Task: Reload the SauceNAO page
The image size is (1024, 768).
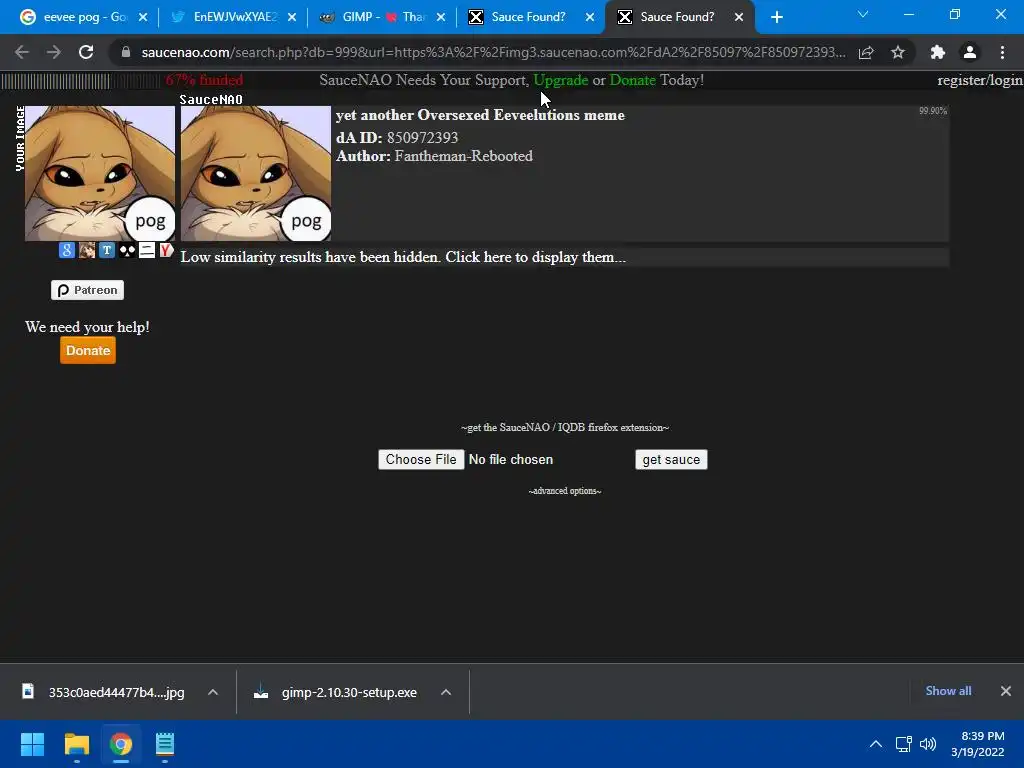Action: [86, 52]
